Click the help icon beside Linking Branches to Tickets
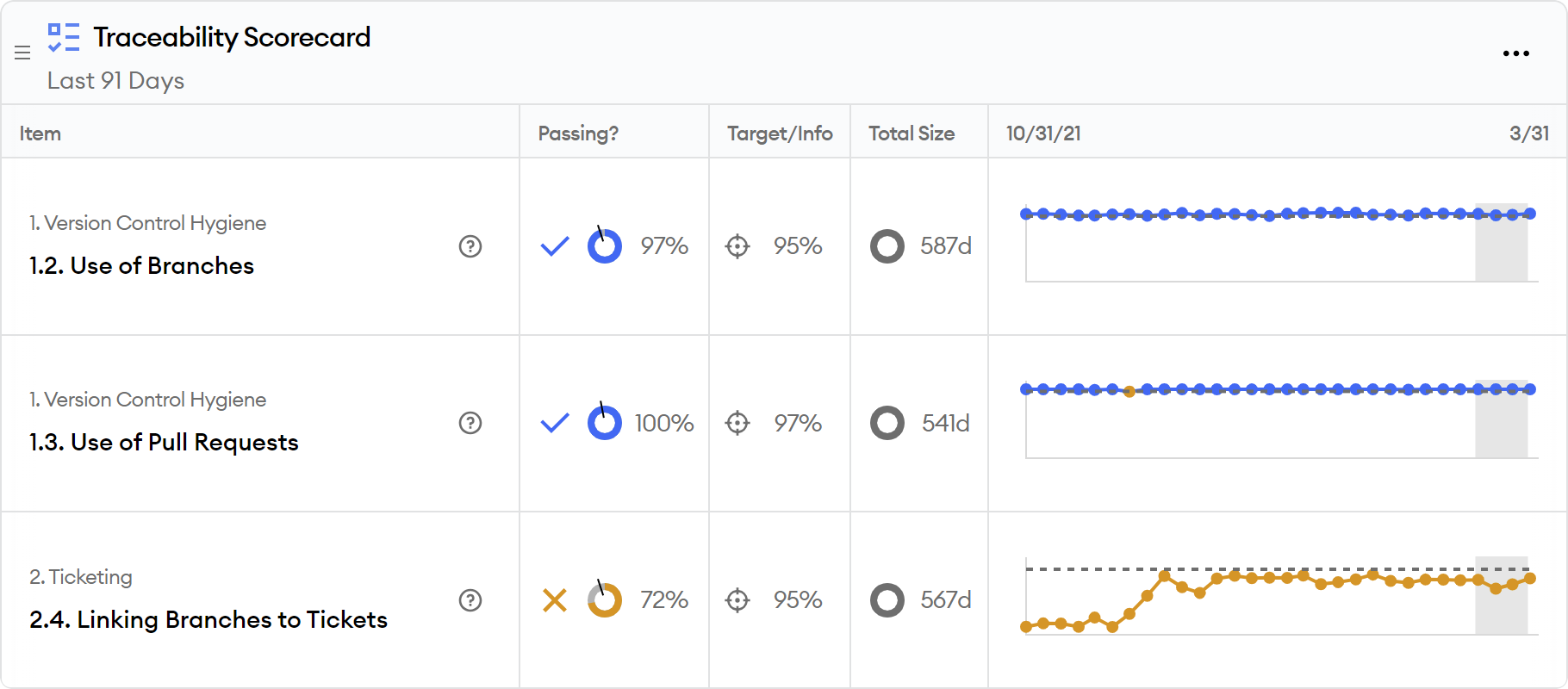The width and height of the screenshot is (1568, 689). tap(470, 601)
